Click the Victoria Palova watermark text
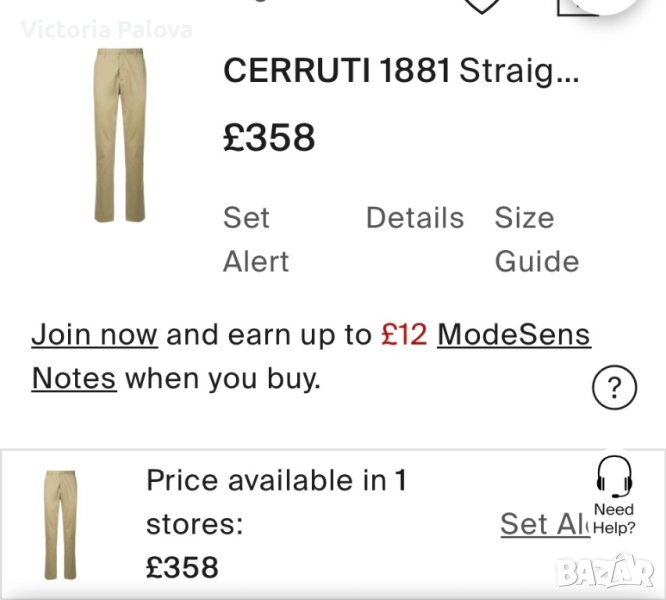 [106, 29]
